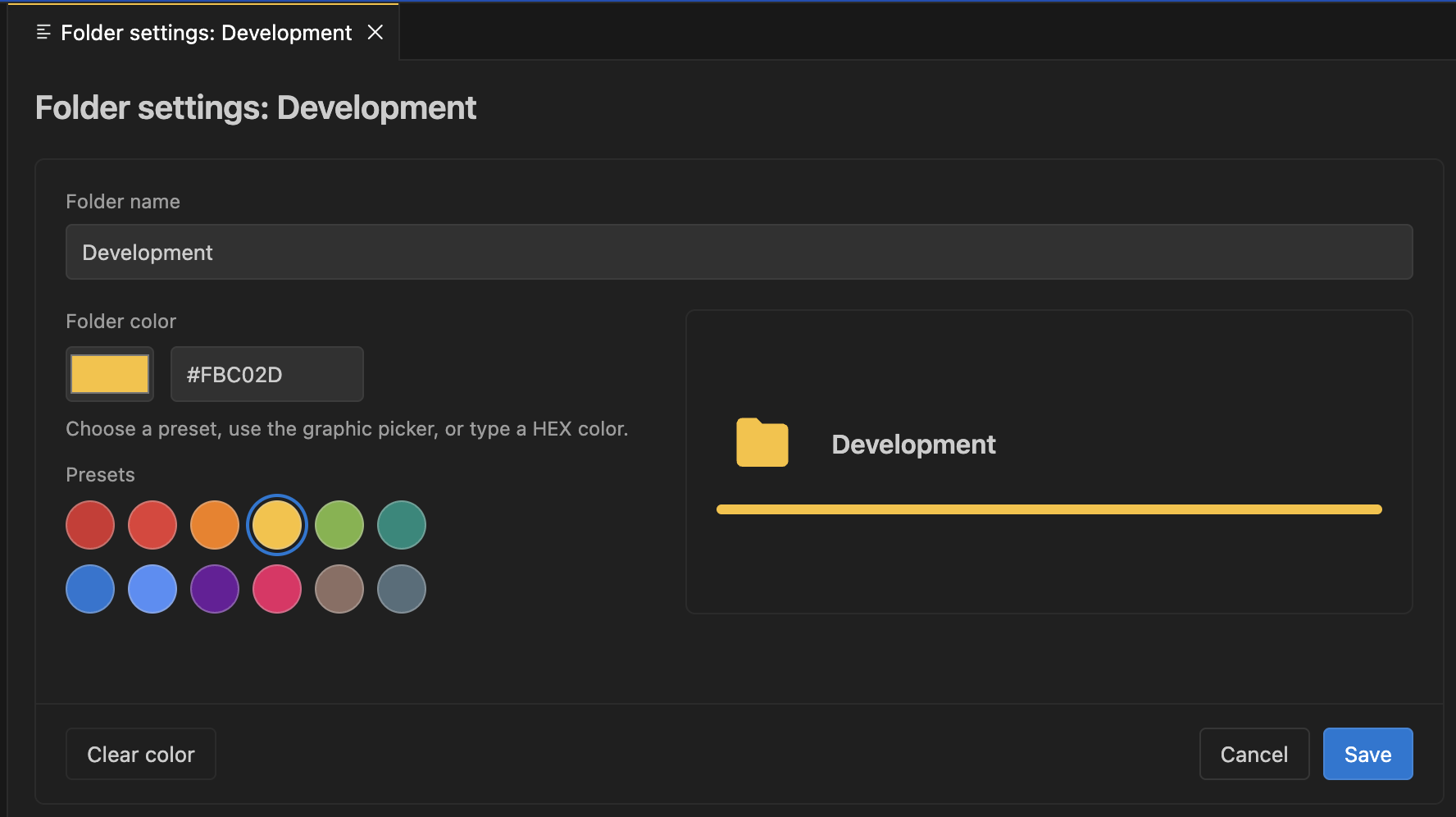Select the purple preset color
The height and width of the screenshot is (817, 1456).
215,589
